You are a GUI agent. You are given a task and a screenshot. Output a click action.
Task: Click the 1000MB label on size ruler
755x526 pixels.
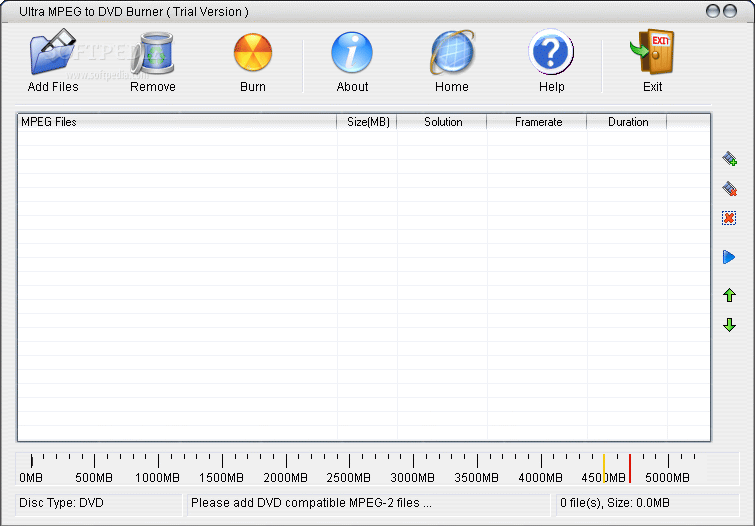[157, 478]
